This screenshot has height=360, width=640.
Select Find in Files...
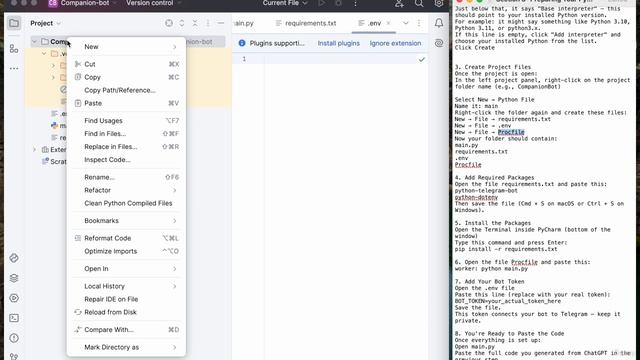coord(126,134)
